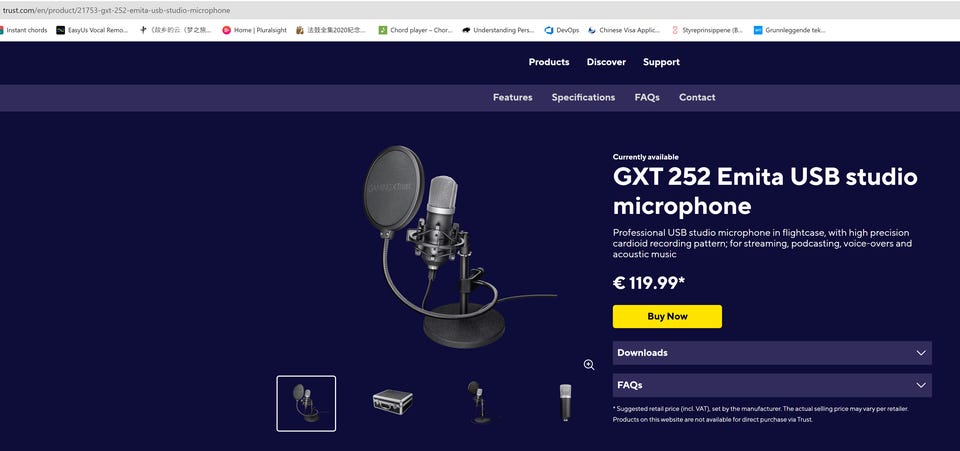Open the Understanding Pers... bookmark
Image resolution: width=960 pixels, height=451 pixels.
point(498,30)
